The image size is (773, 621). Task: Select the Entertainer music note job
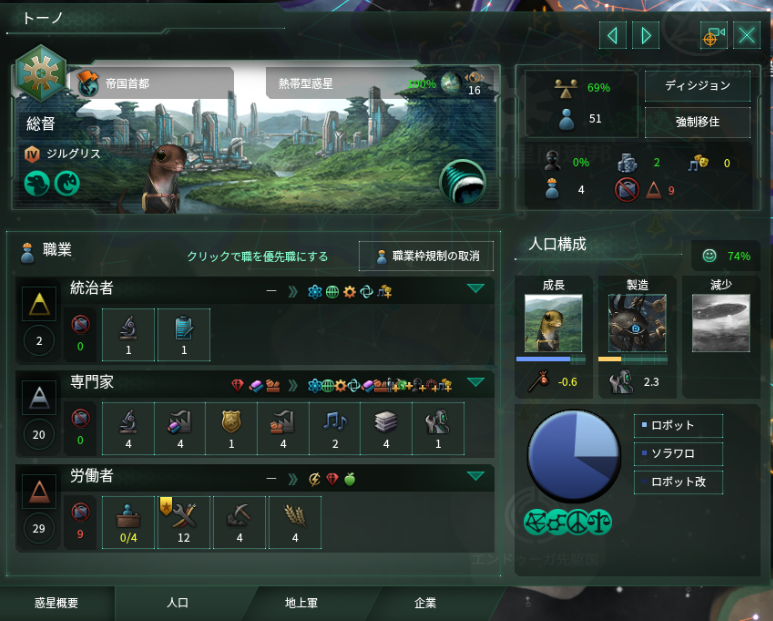[x=335, y=428]
